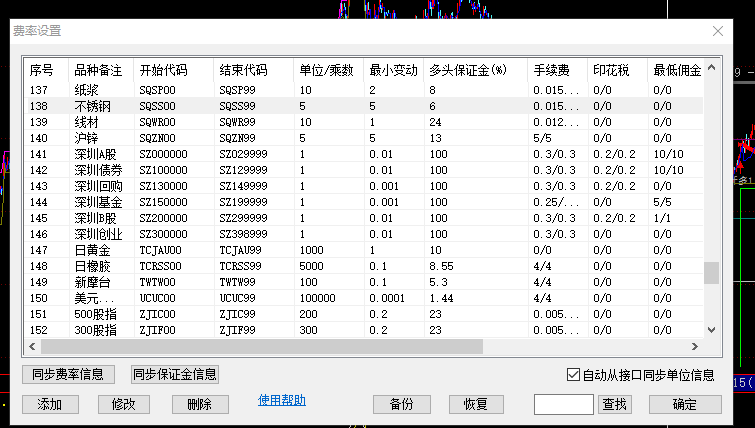Sort by 序号 column header
The height and width of the screenshot is (428, 755).
click(x=42, y=71)
